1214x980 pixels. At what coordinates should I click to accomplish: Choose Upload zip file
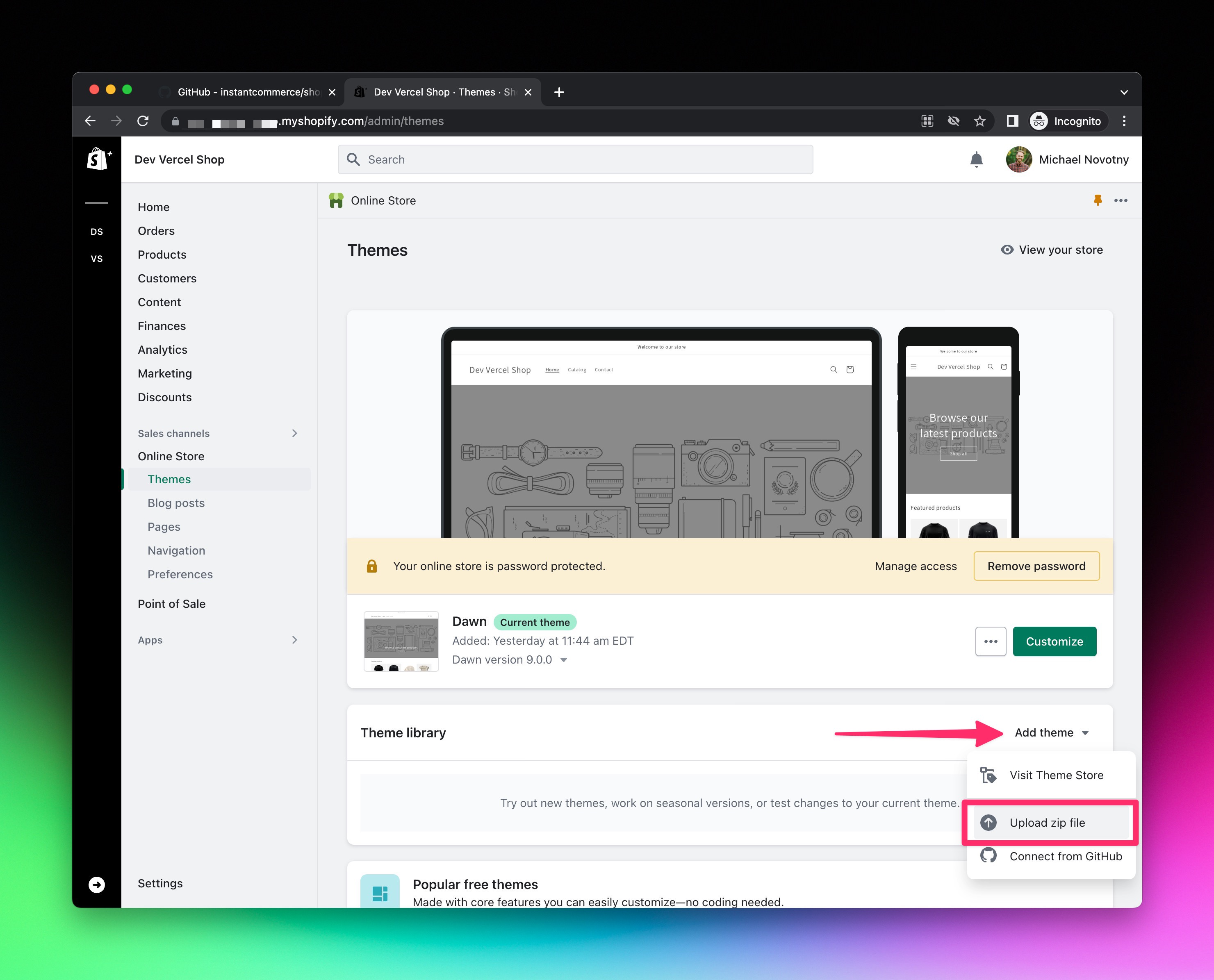point(1051,823)
